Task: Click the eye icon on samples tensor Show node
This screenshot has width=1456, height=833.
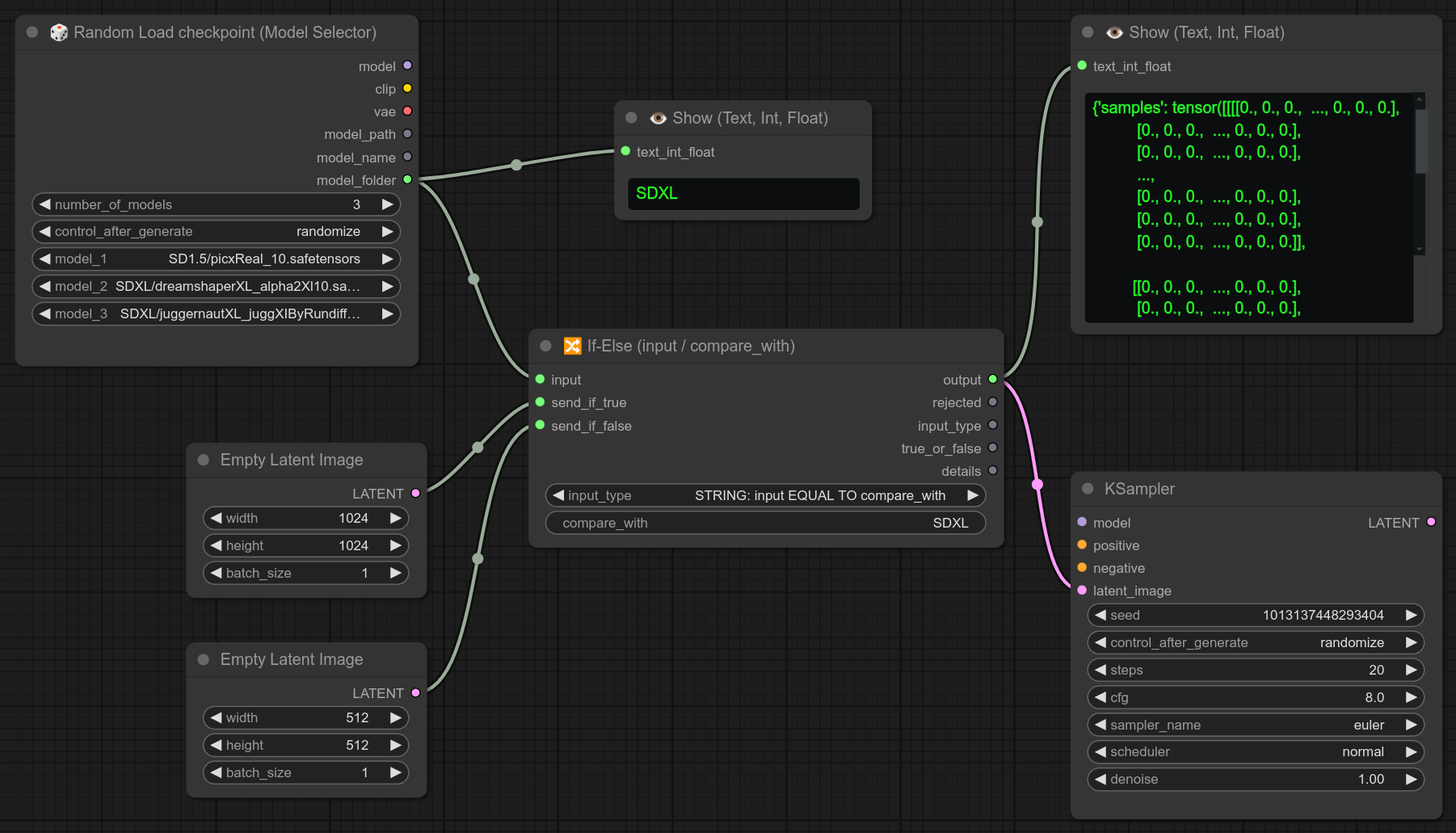Action: tap(1114, 32)
